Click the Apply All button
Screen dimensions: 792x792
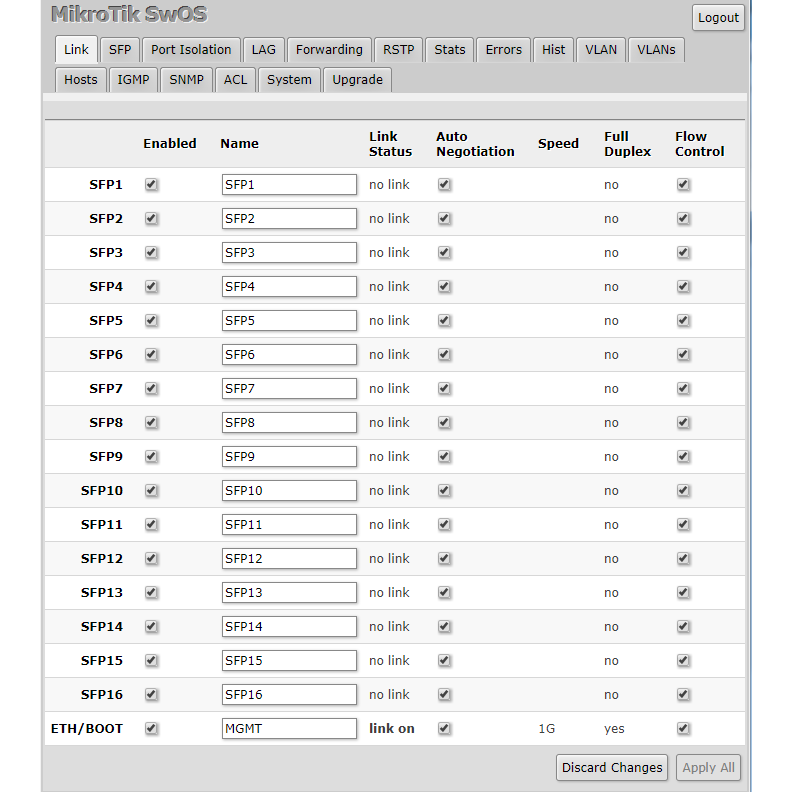tap(708, 767)
